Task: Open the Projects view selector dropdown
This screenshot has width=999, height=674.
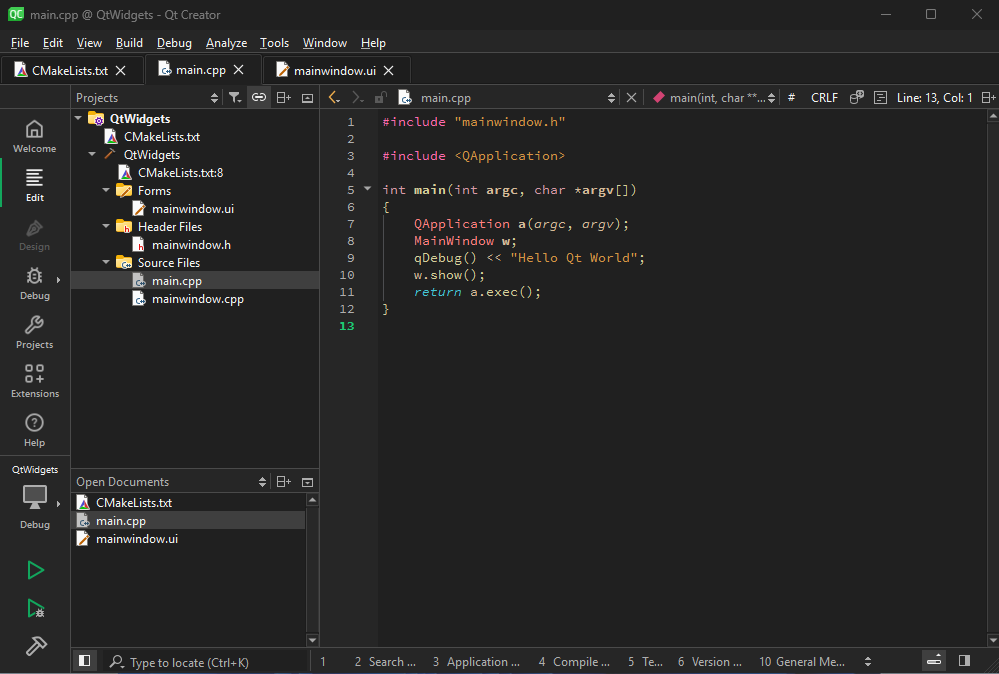Action: pos(214,97)
